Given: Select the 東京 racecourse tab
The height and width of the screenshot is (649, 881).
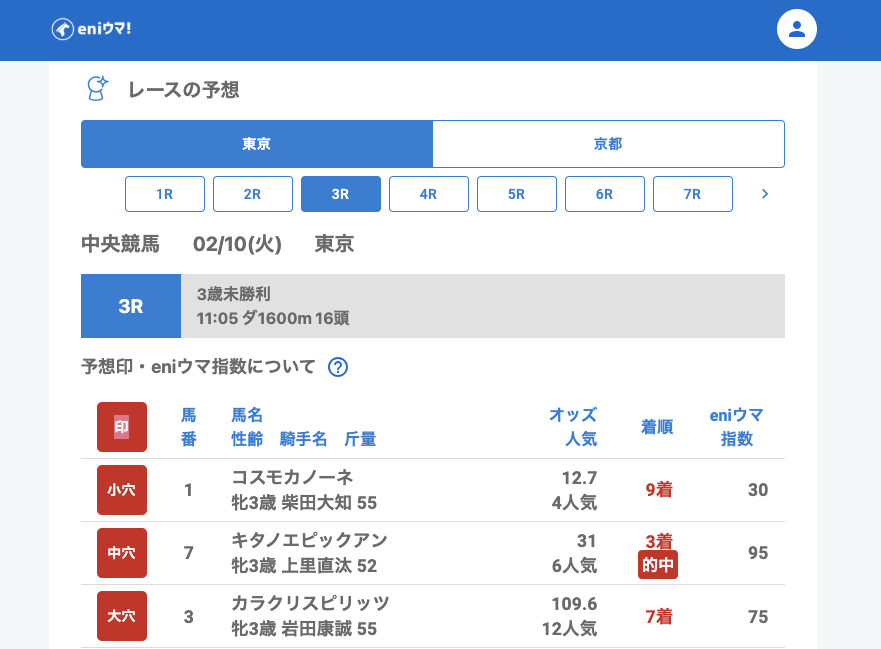Looking at the screenshot, I should click(x=257, y=144).
